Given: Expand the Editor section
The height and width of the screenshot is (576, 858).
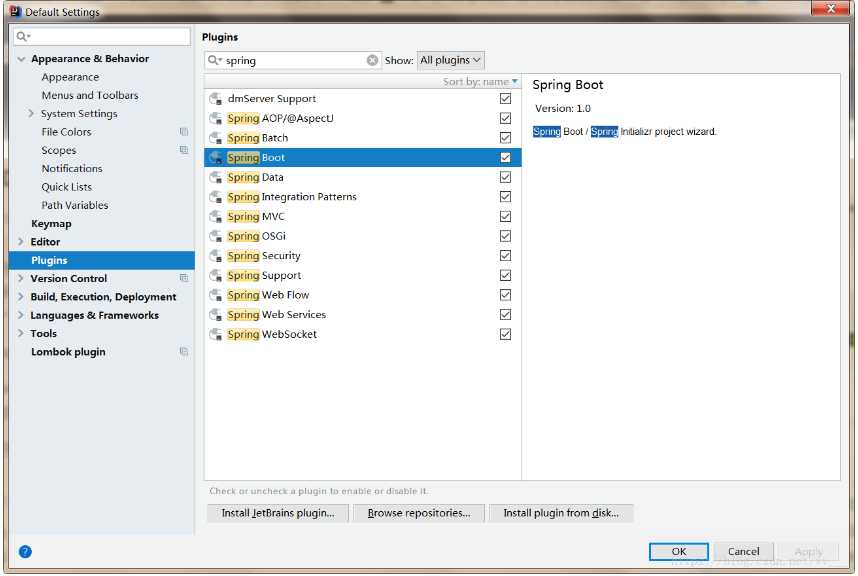Looking at the screenshot, I should pos(21,242).
